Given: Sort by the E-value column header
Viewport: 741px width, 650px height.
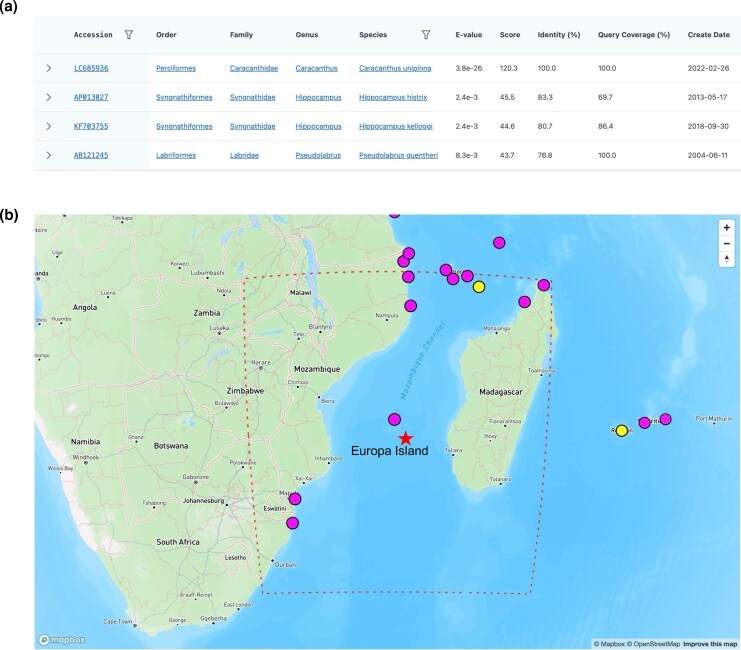Looking at the screenshot, I should click(x=468, y=35).
